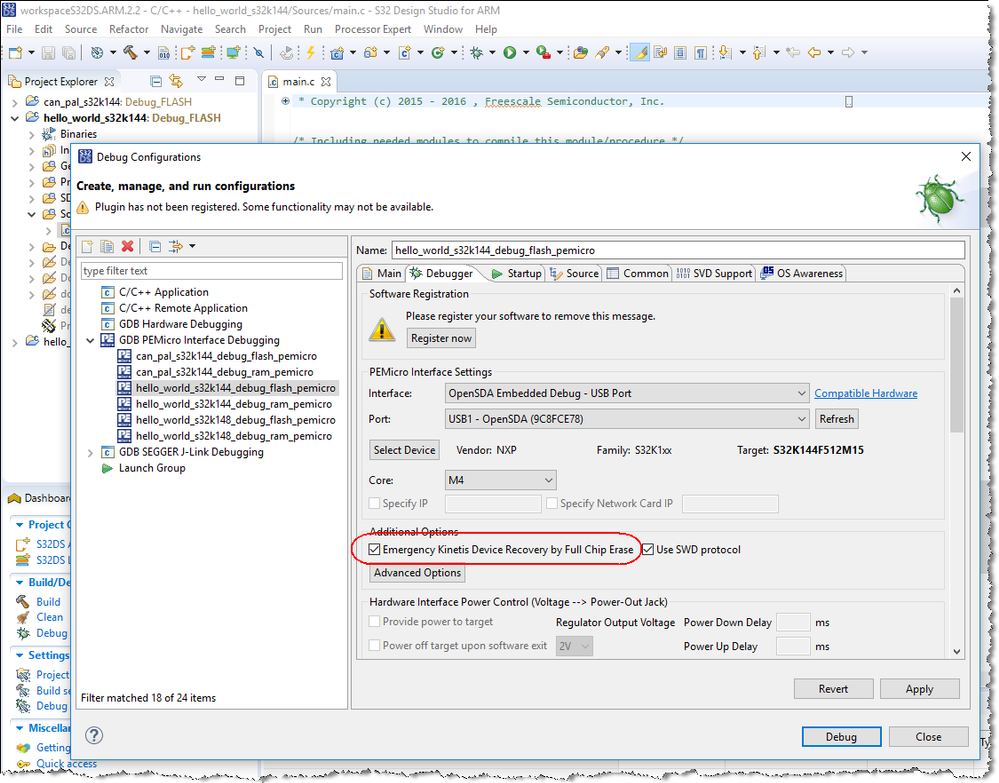The width and height of the screenshot is (999, 783).
Task: Build the project using the hammer icon
Action: click(x=131, y=52)
